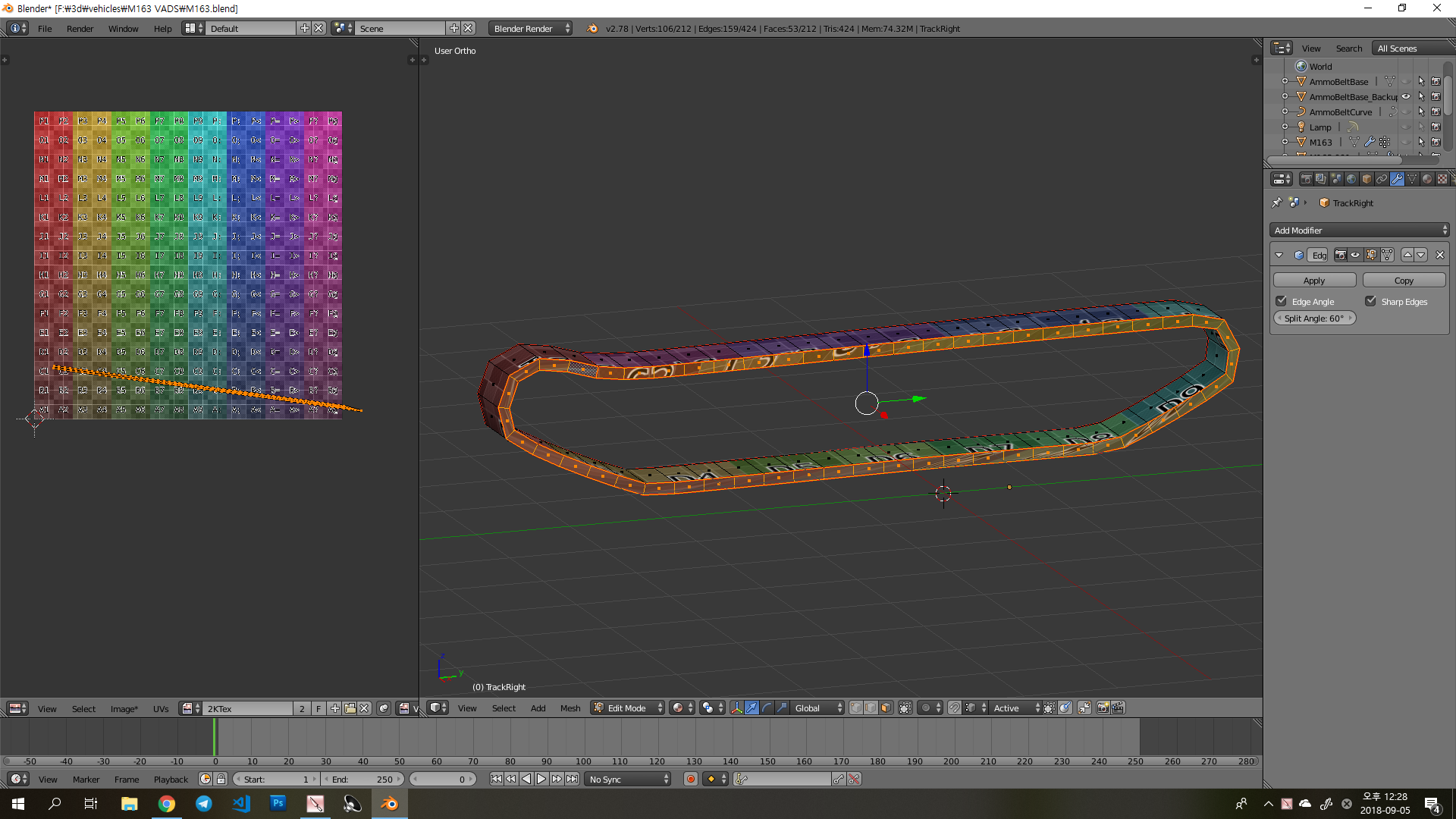Select the rotate manipulator arc icon

tap(767, 708)
